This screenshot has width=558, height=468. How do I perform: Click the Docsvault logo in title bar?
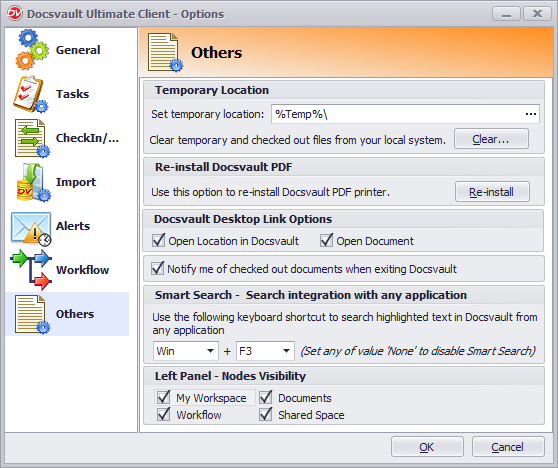click(x=15, y=14)
